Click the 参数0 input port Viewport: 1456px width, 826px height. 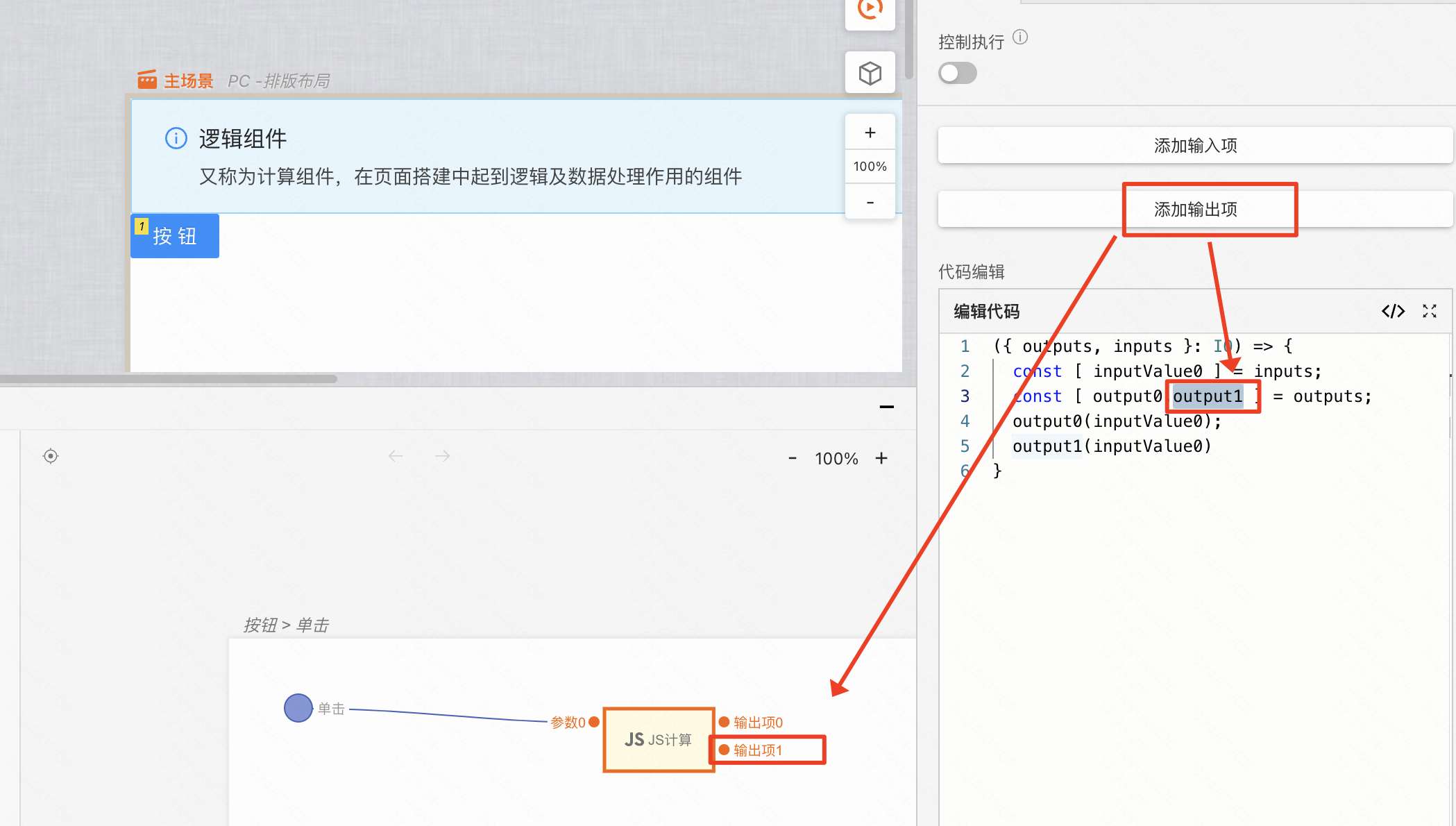tap(594, 722)
